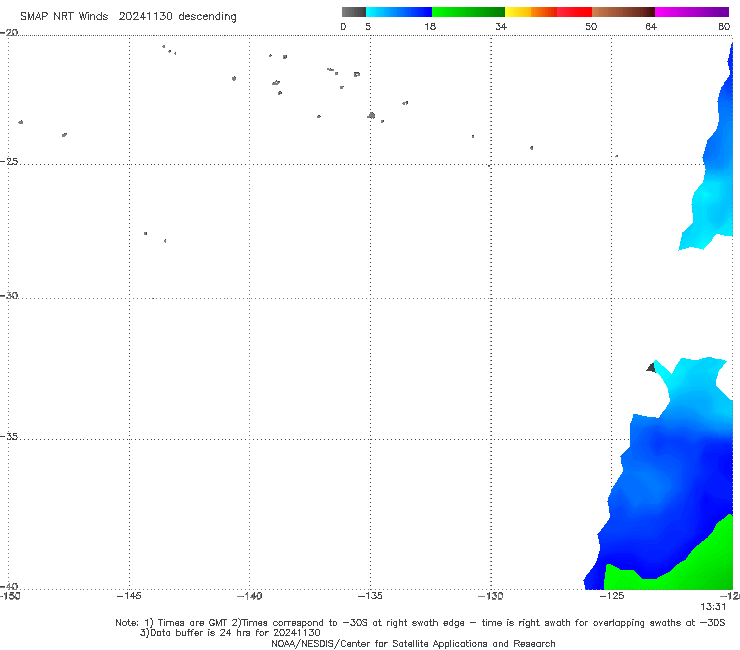Click the 'Times are GMT' note line
The height and width of the screenshot is (650, 740).
[x=420, y=623]
